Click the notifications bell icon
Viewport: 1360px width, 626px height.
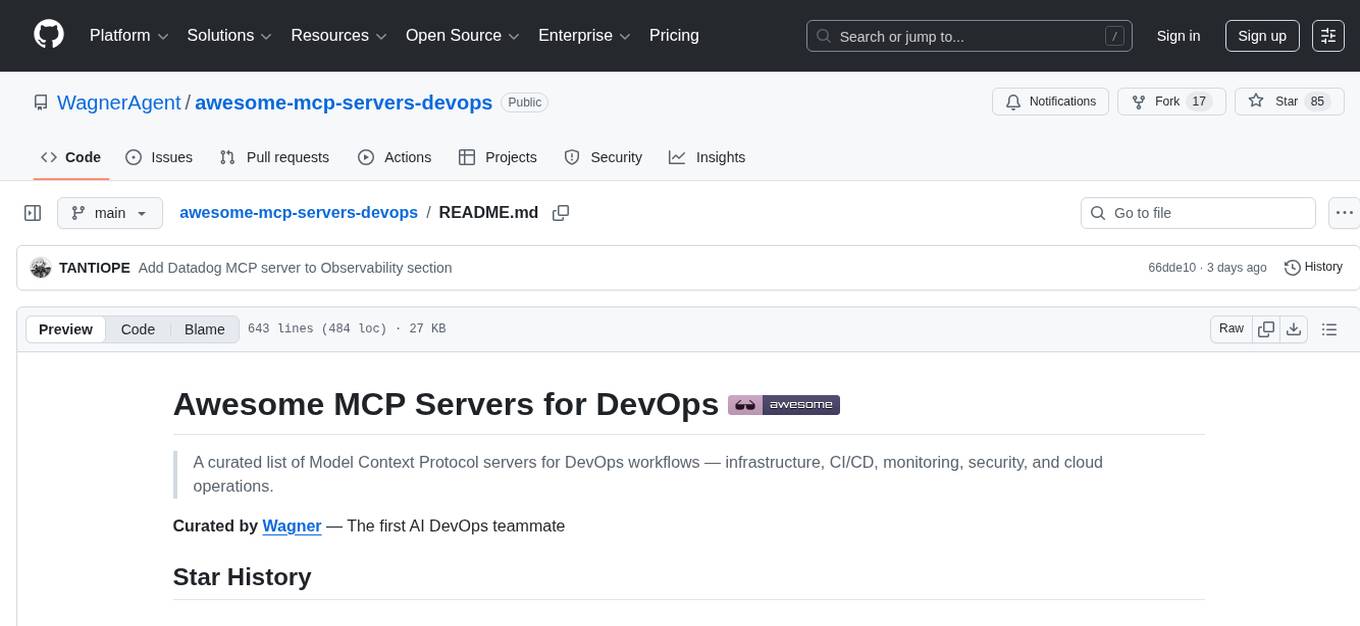coord(1013,101)
